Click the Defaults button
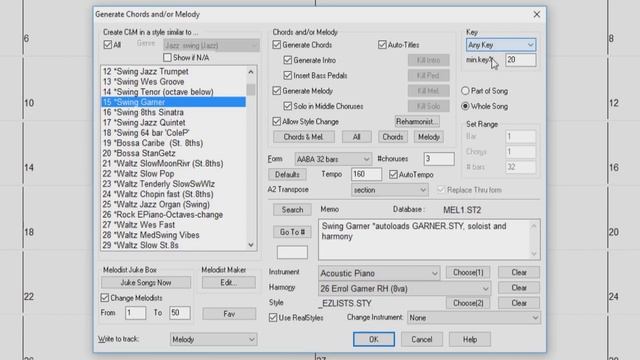This screenshot has height=360, width=640. pos(287,175)
